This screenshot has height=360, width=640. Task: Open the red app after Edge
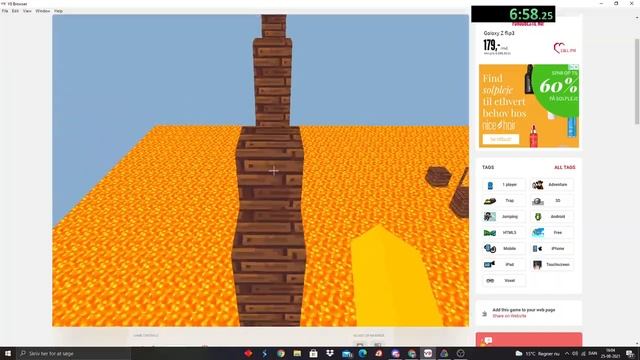(379, 353)
